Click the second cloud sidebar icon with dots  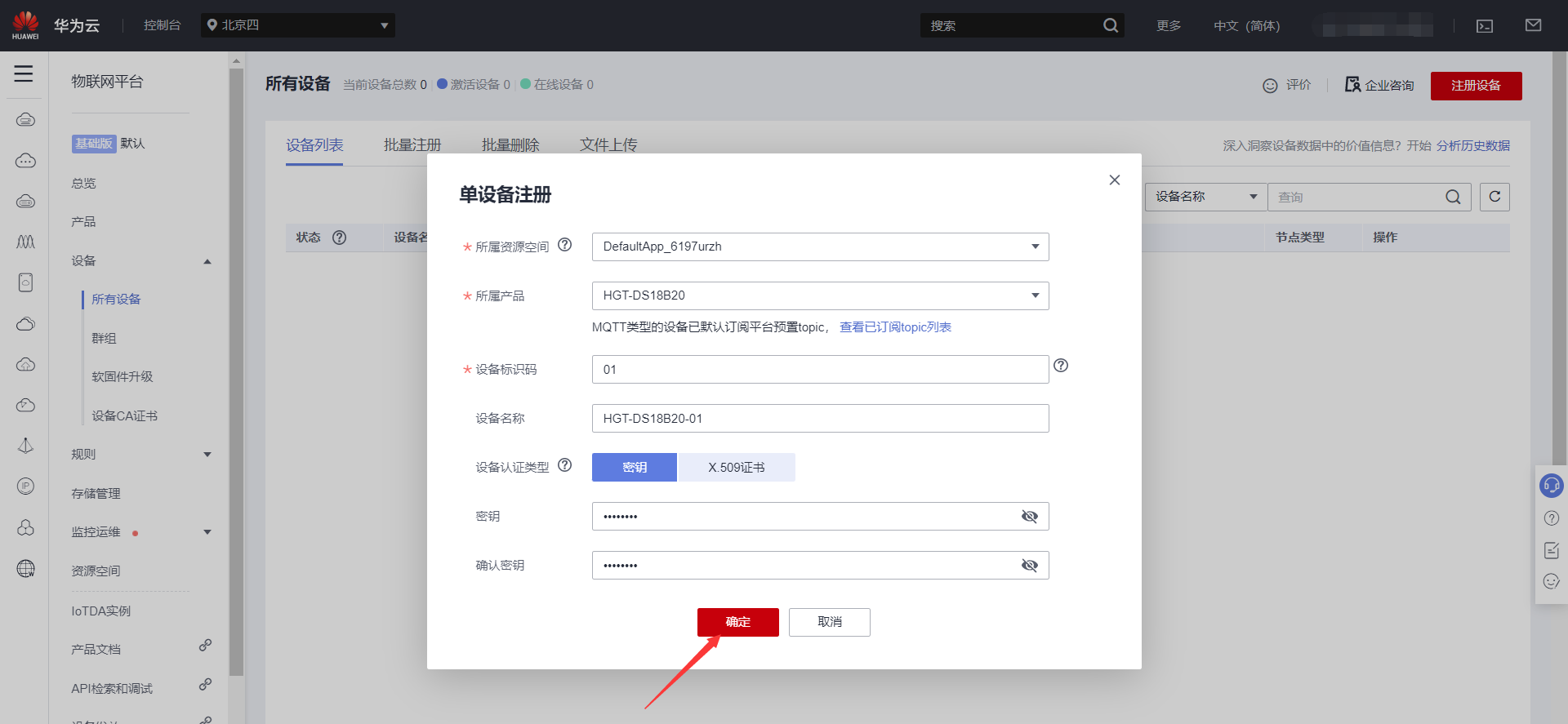25,161
